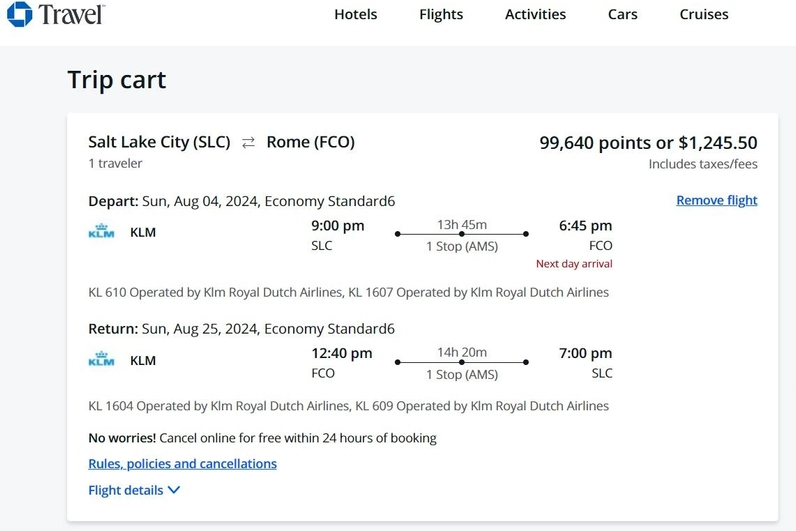This screenshot has height=531, width=796.
Task: Click the KLM logo on the departing flight
Action: click(x=101, y=232)
